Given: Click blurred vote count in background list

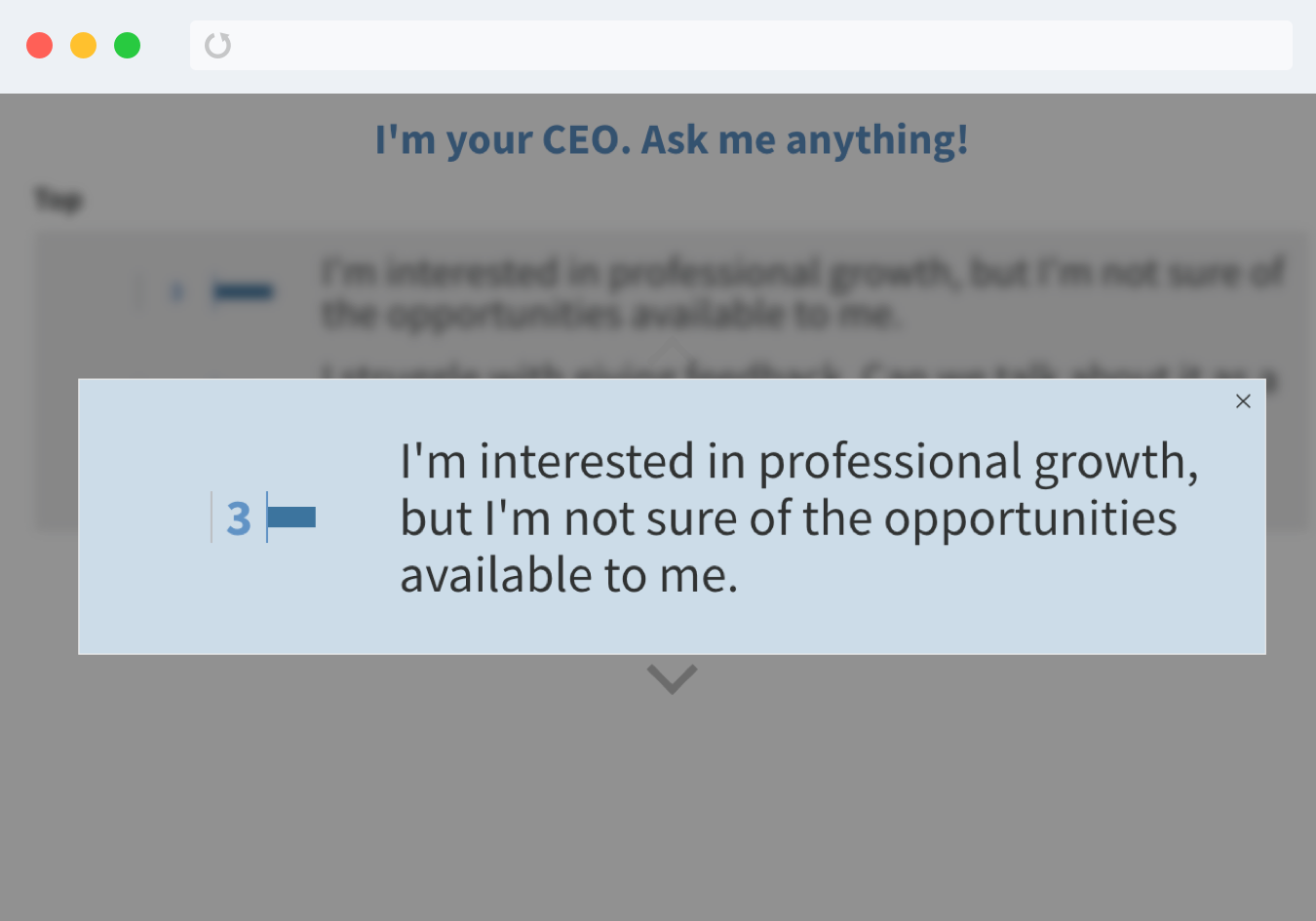Looking at the screenshot, I should pos(176,291).
